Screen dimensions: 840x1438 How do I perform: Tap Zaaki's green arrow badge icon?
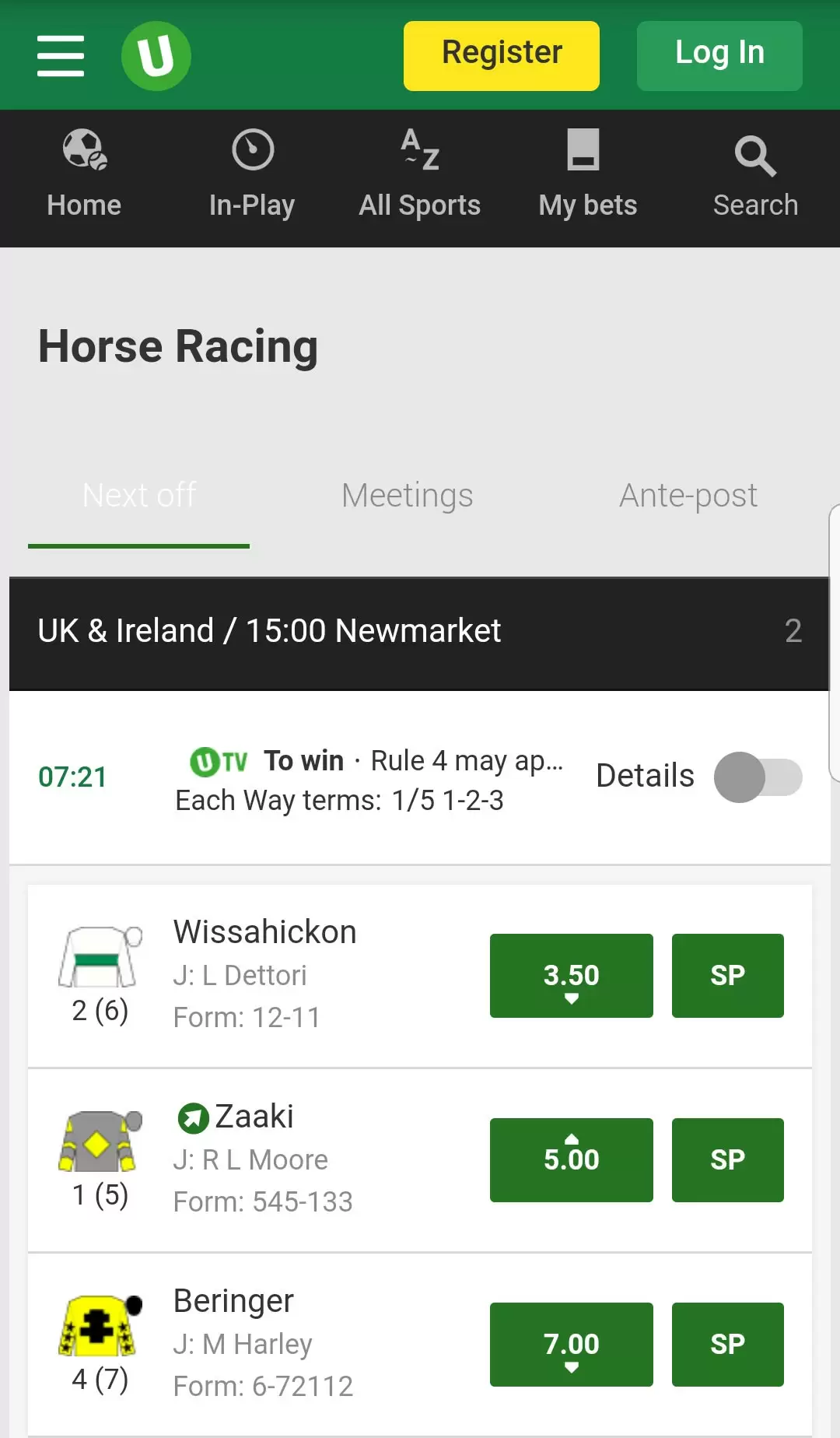pos(193,1118)
